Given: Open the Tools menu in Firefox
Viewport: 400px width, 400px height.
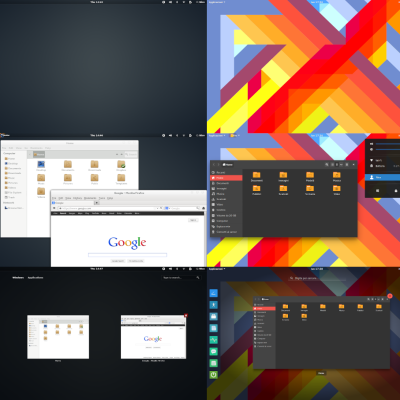Looking at the screenshot, I should (102, 198).
